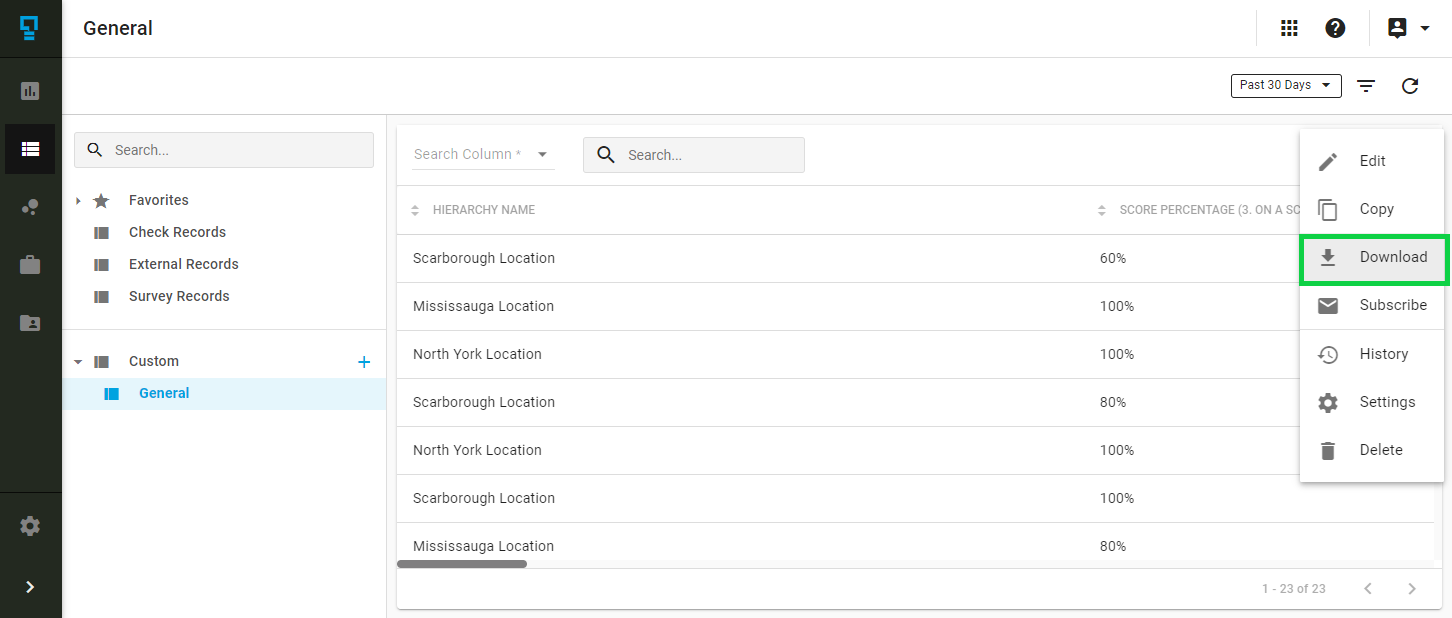The image size is (1452, 618).
Task: Open the briefcase sidebar icon
Action: click(x=30, y=265)
